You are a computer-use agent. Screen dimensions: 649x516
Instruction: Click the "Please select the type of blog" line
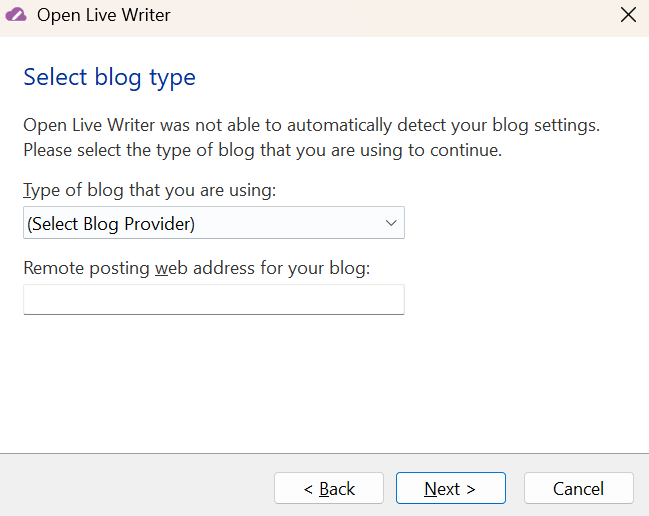262,151
